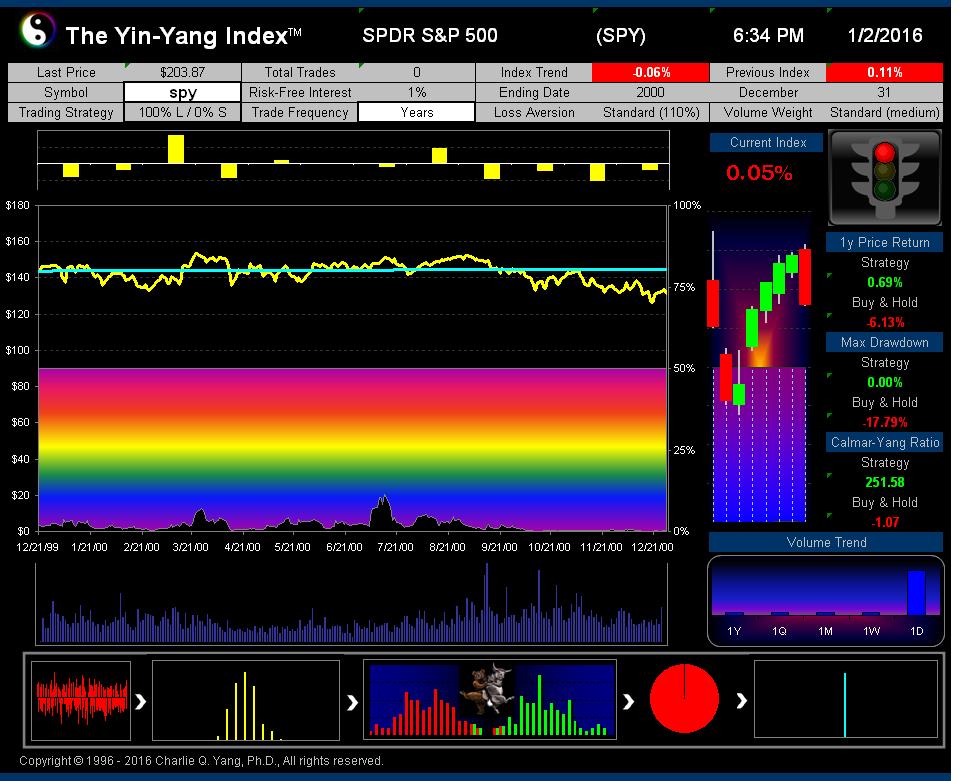
Task: Click the SPDR S&P 500 title
Action: pos(430,36)
